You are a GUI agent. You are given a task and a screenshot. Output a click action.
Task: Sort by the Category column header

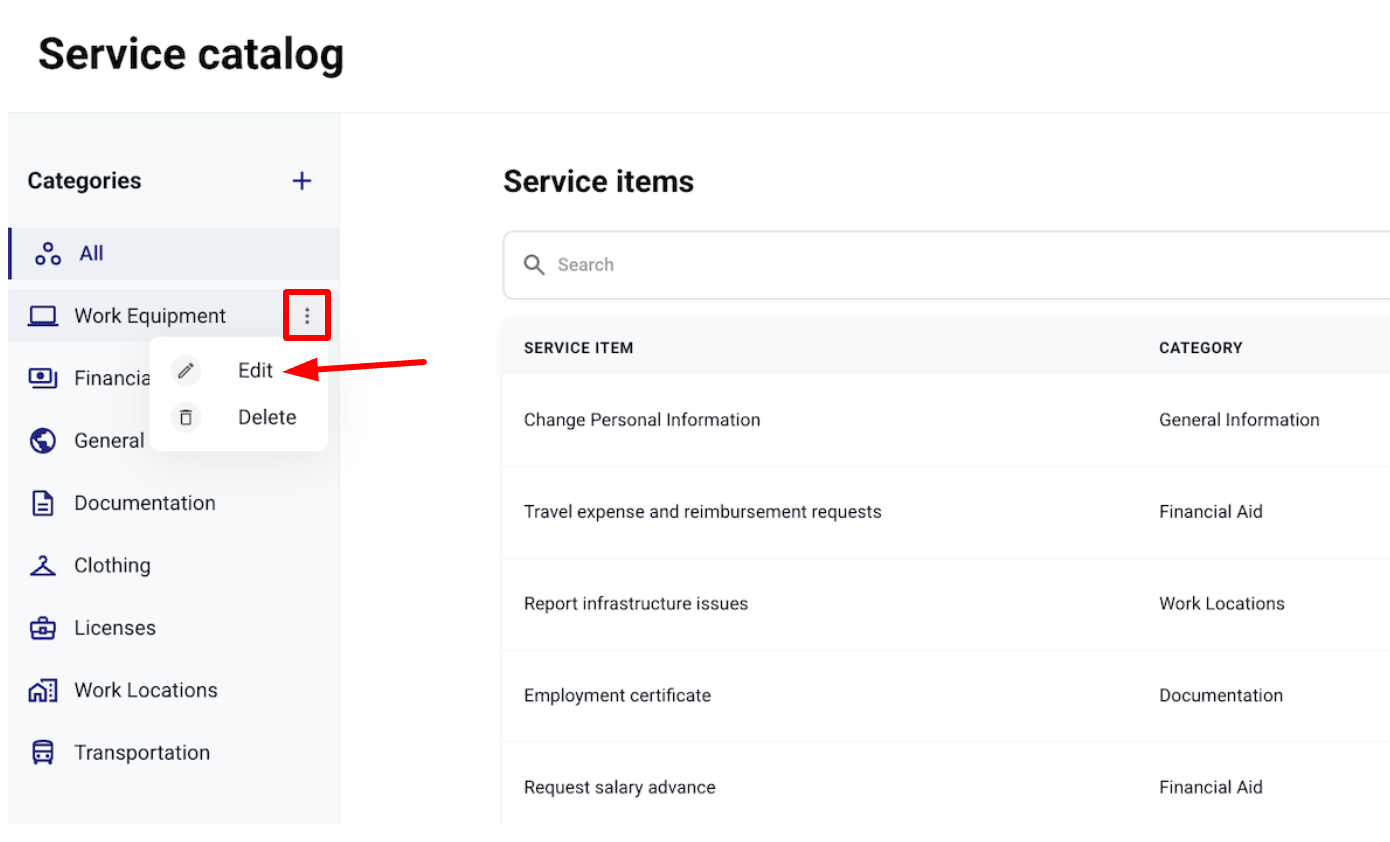[x=1200, y=348]
